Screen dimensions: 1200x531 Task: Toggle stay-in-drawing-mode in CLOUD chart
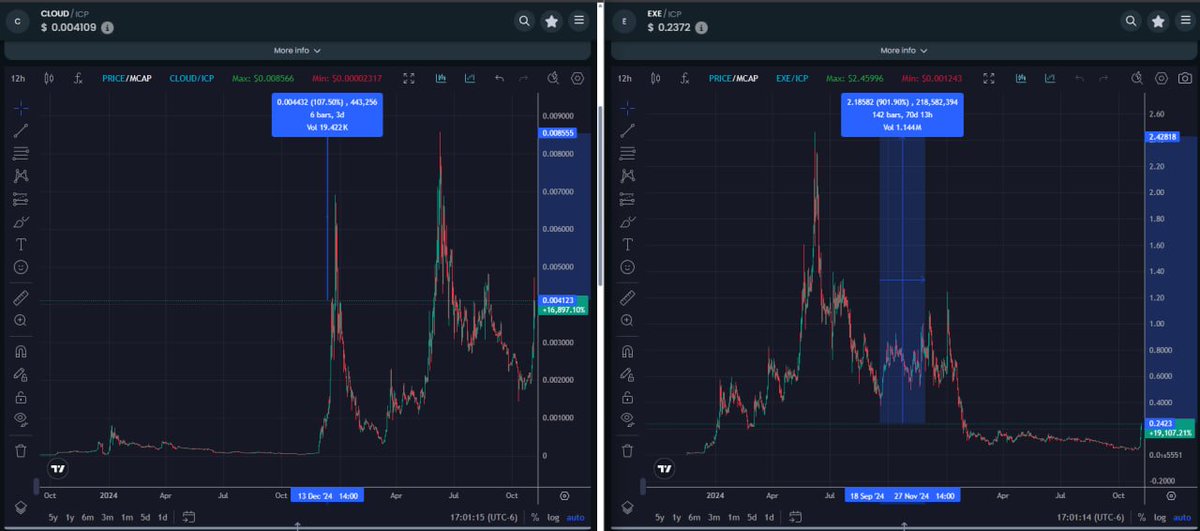point(22,375)
